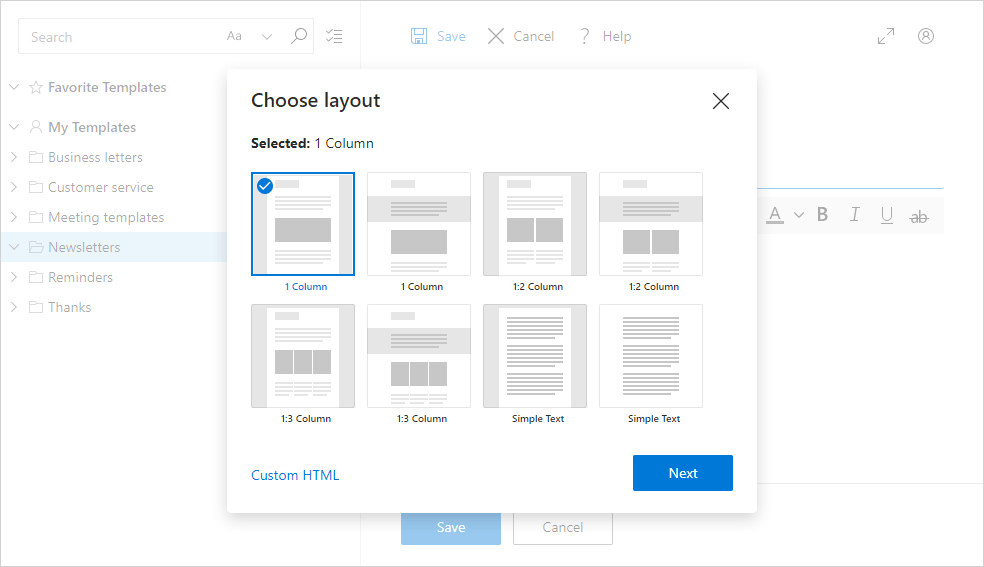Toggle underline formatting
984x567 pixels.
[x=887, y=215]
